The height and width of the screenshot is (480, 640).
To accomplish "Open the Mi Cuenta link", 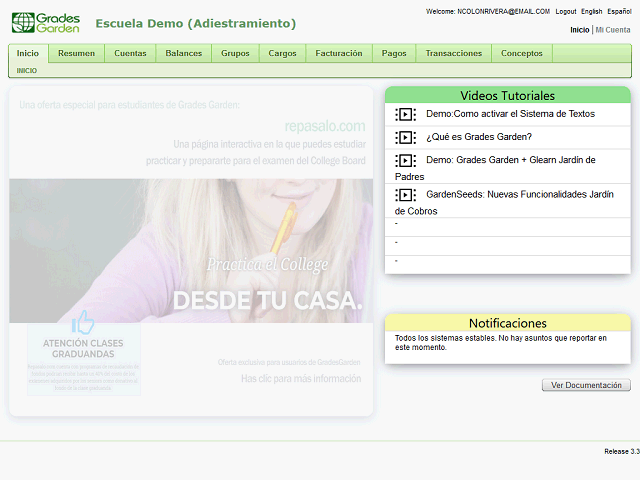I will pos(613,30).
